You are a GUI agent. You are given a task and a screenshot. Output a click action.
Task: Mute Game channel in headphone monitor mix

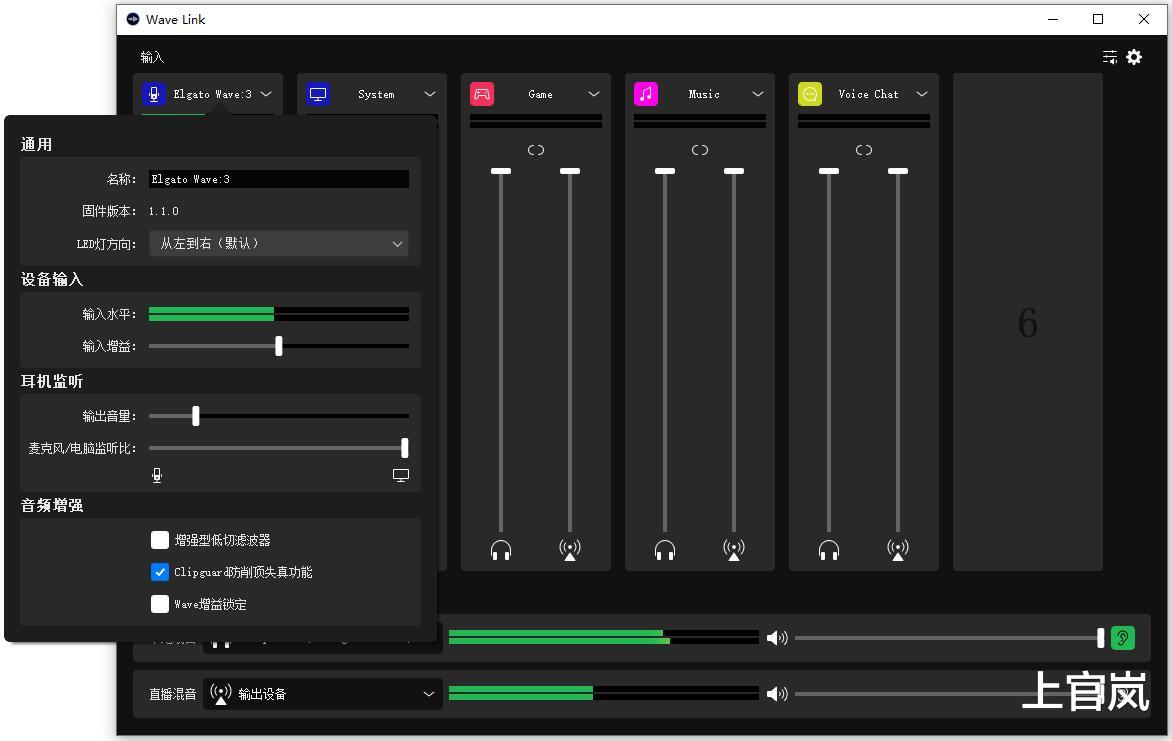[501, 550]
